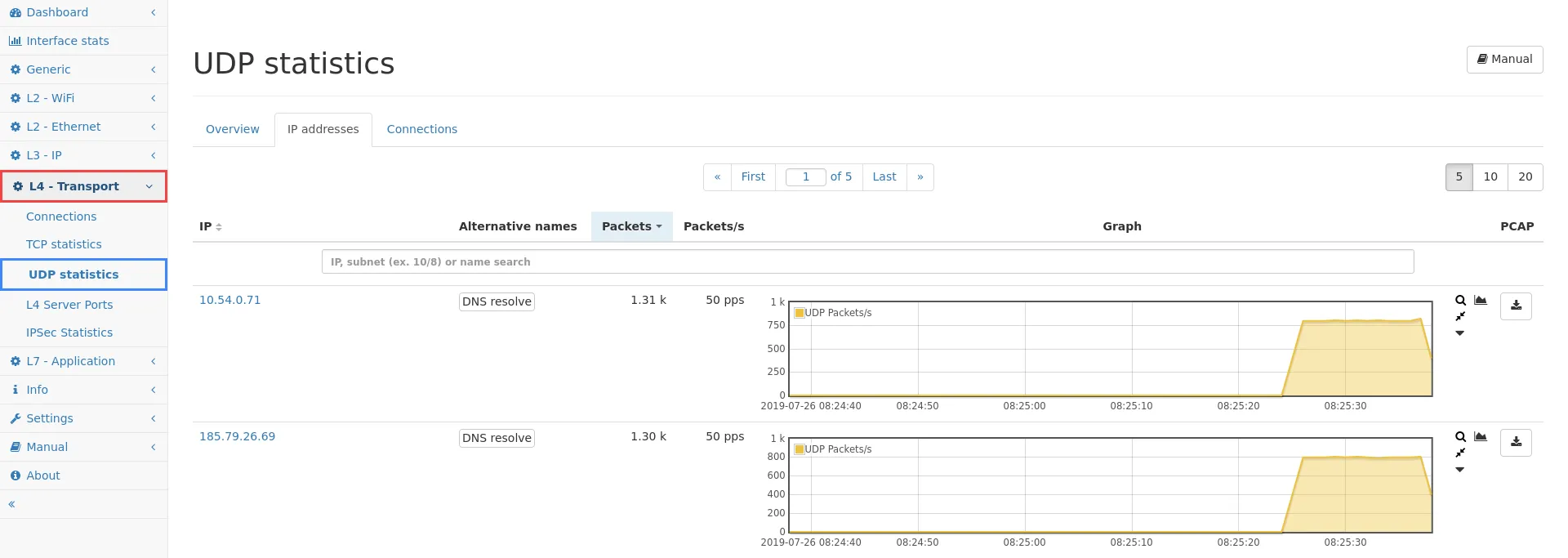
Task: Click area chart icon for 10.54.0.71
Action: pyautogui.click(x=1481, y=301)
